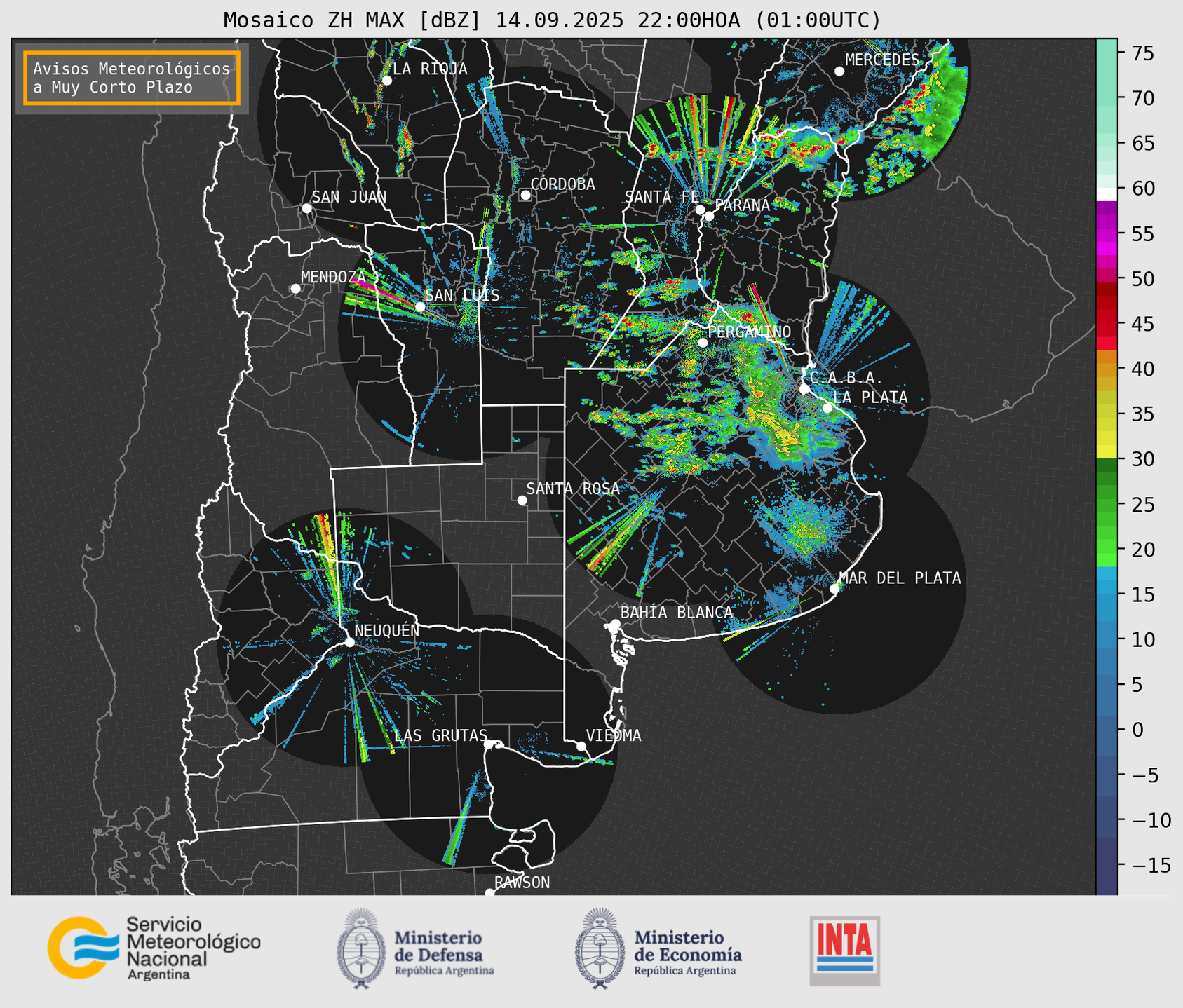
Task: Click the San Juan city marker dot
Action: [306, 208]
